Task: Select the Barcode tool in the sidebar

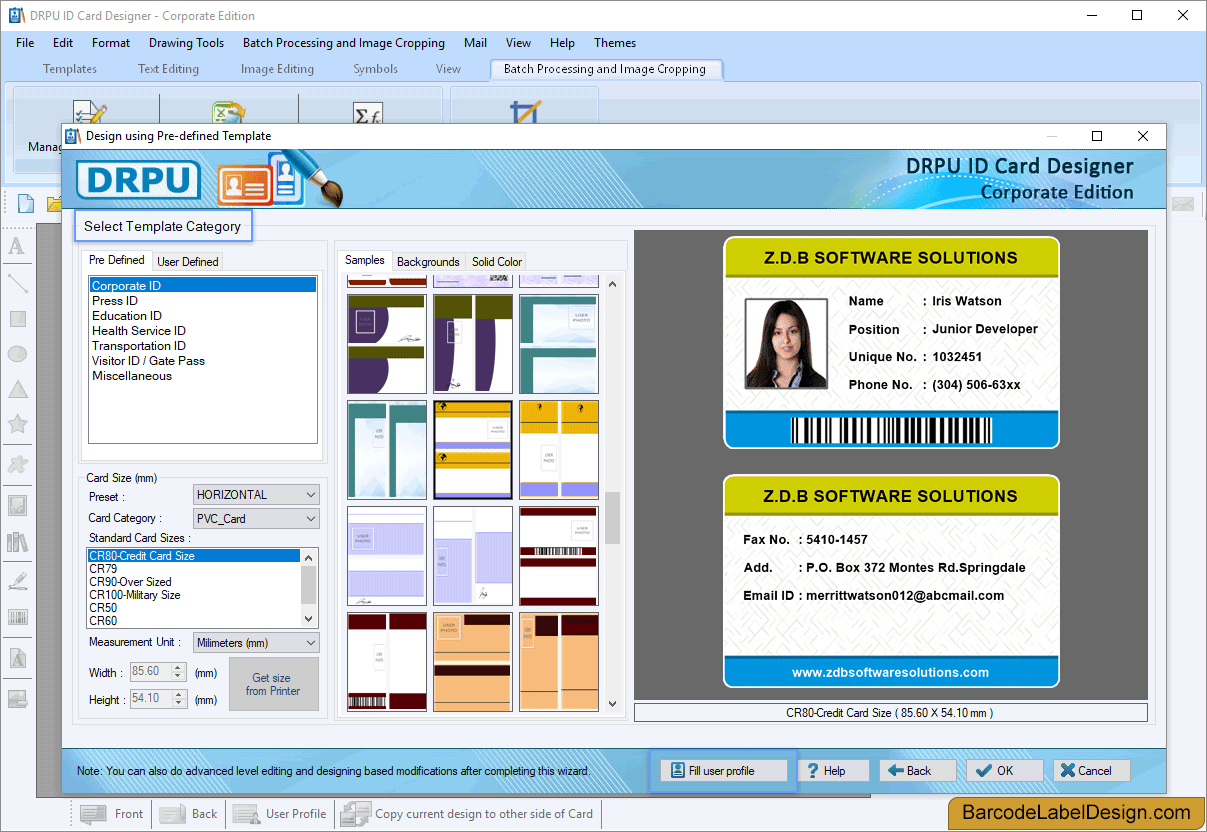Action: coord(17,615)
